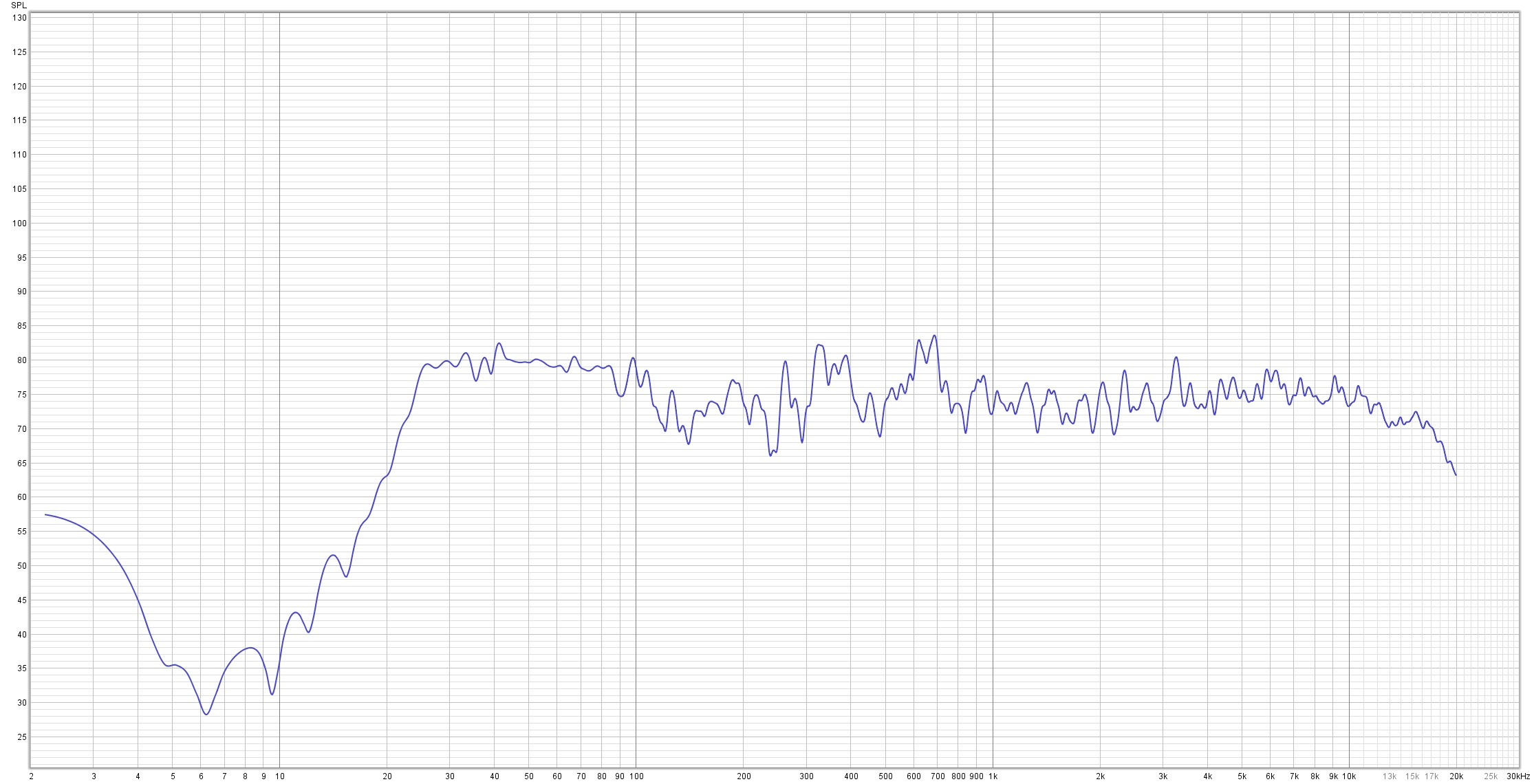The height and width of the screenshot is (784, 1534).
Task: Click the 25 dB y-axis label
Action: [x=21, y=737]
